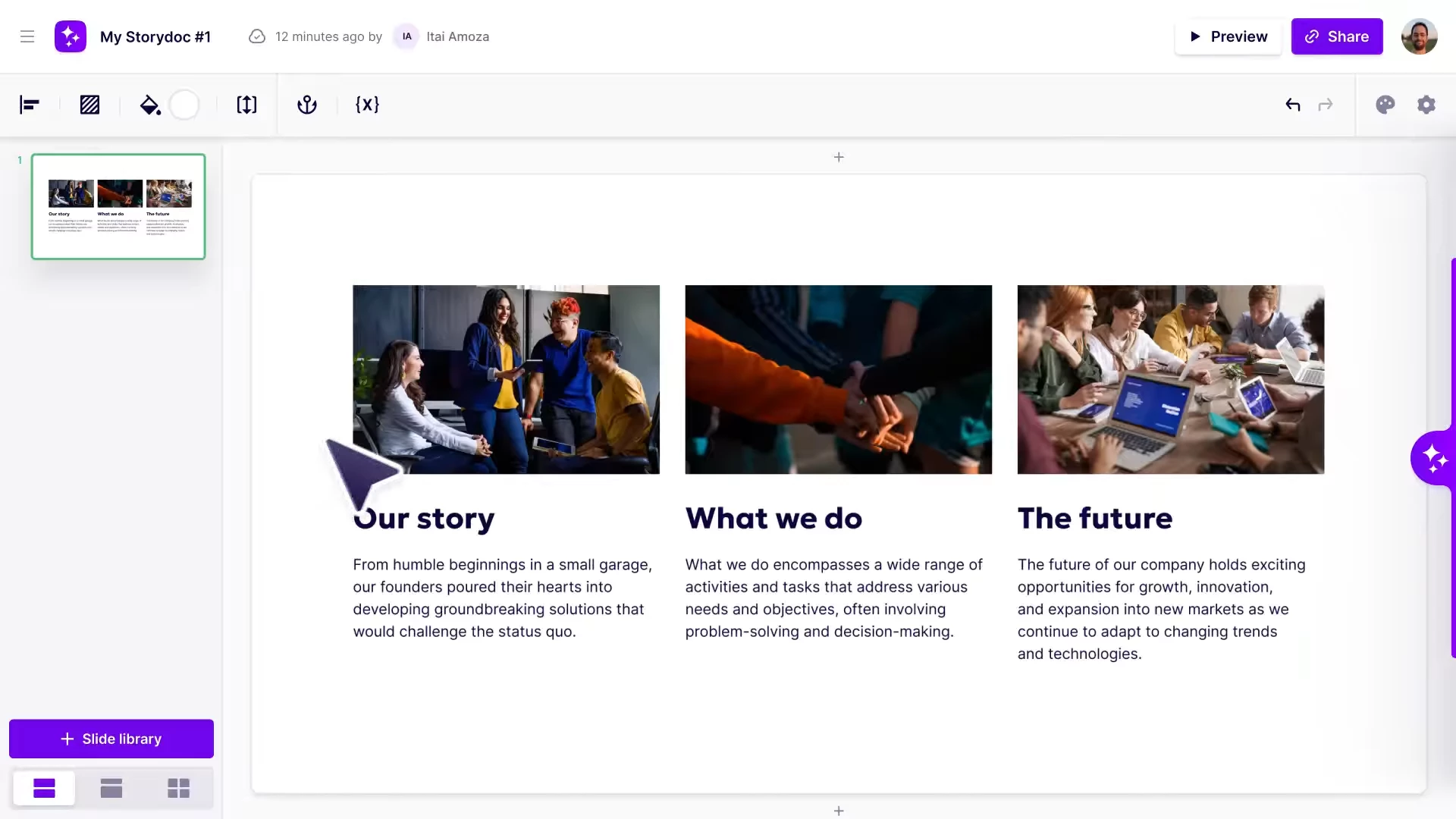
Task: Select the paint bucket fill tool
Action: (150, 105)
